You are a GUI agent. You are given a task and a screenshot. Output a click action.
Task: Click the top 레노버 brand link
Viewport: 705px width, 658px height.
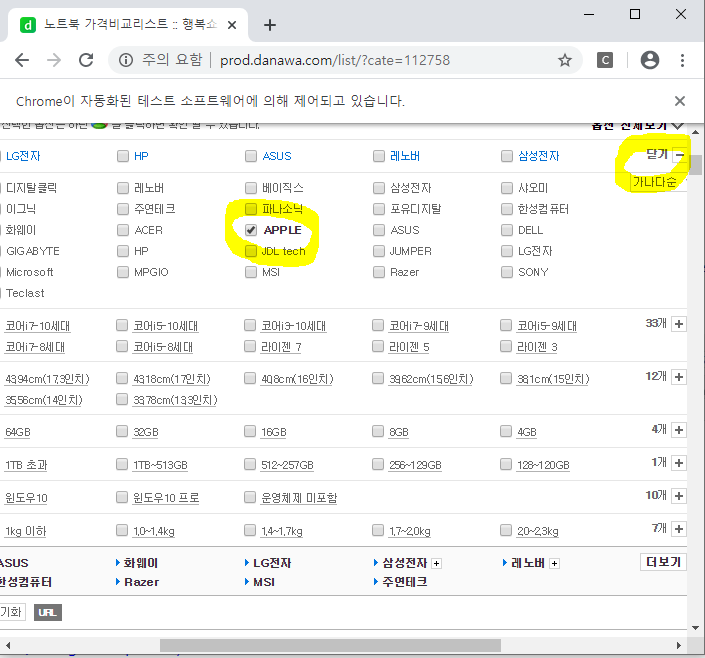(x=405, y=156)
